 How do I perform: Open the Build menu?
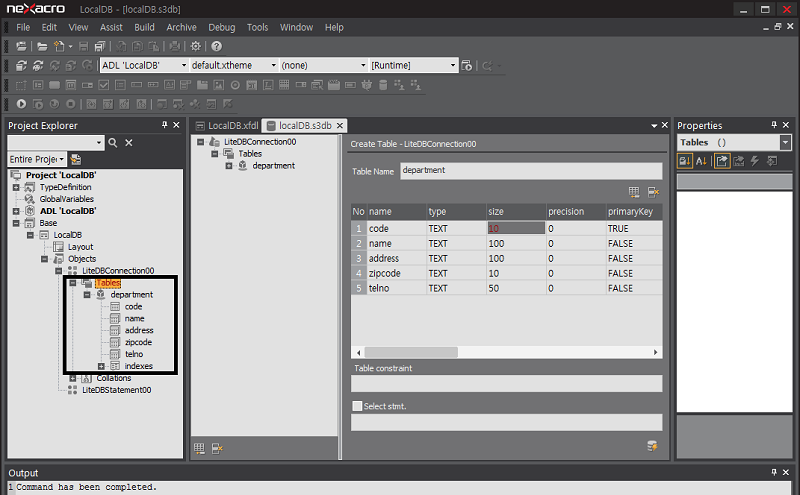pos(144,28)
